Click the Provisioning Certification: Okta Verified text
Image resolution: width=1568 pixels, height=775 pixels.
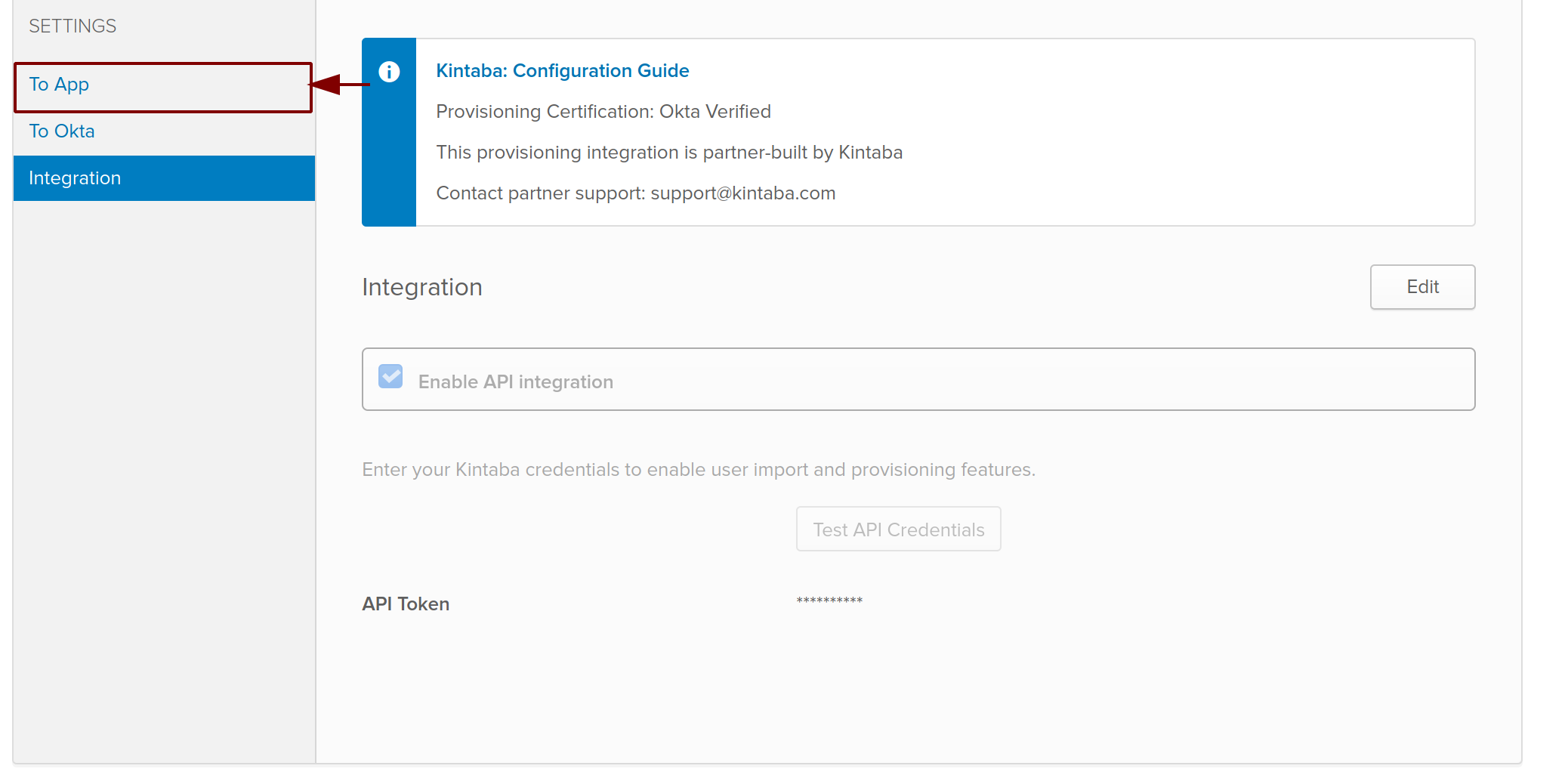coord(603,112)
